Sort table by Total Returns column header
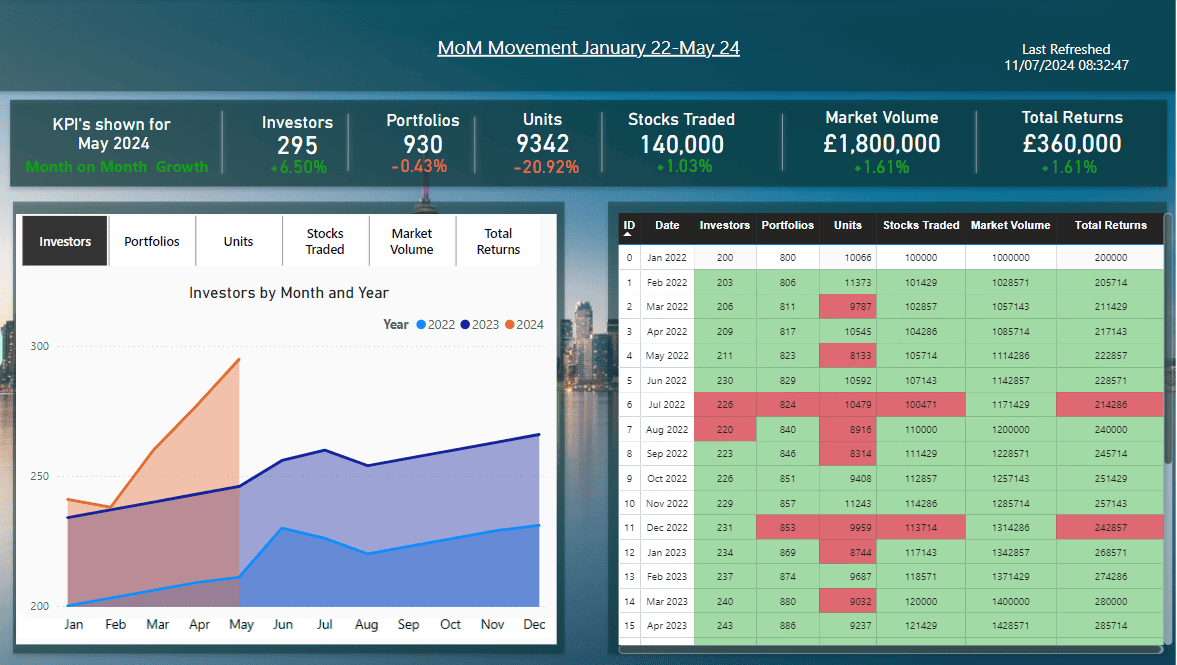The image size is (1177, 665). click(x=1110, y=226)
